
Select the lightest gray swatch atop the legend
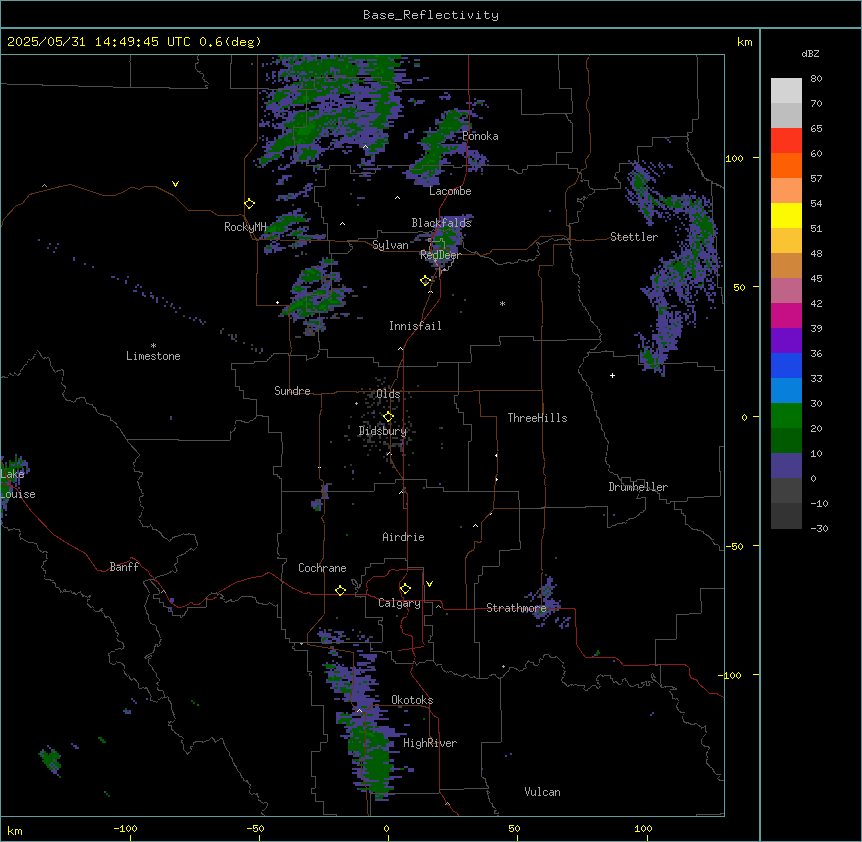(786, 90)
